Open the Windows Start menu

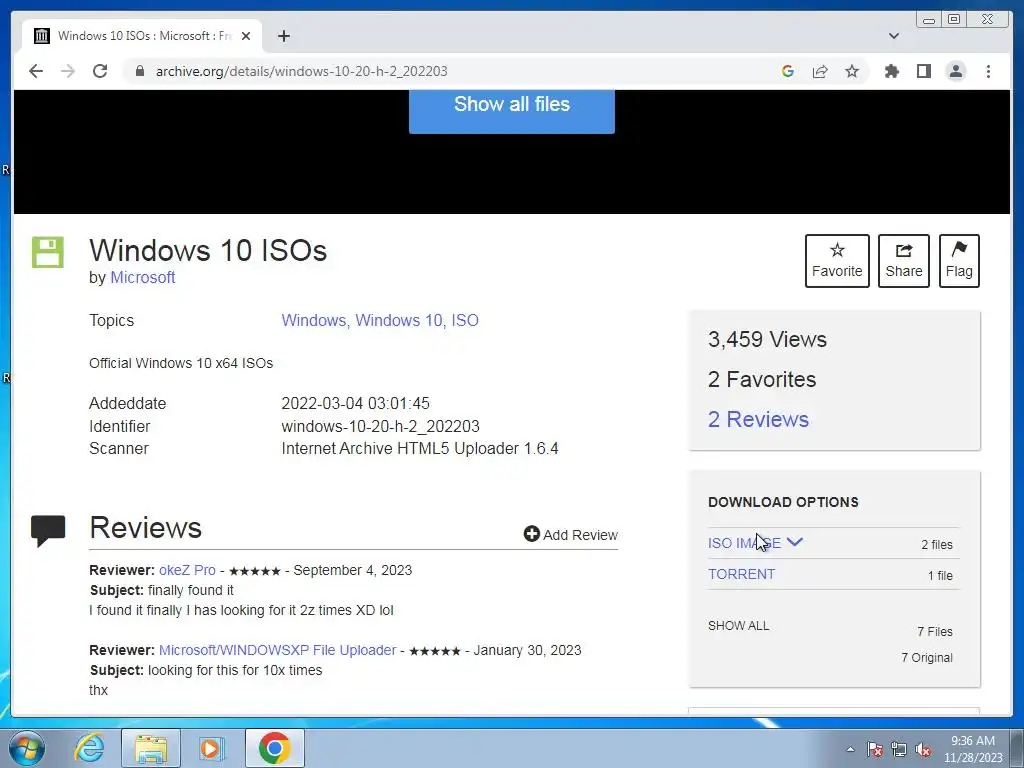(26, 748)
